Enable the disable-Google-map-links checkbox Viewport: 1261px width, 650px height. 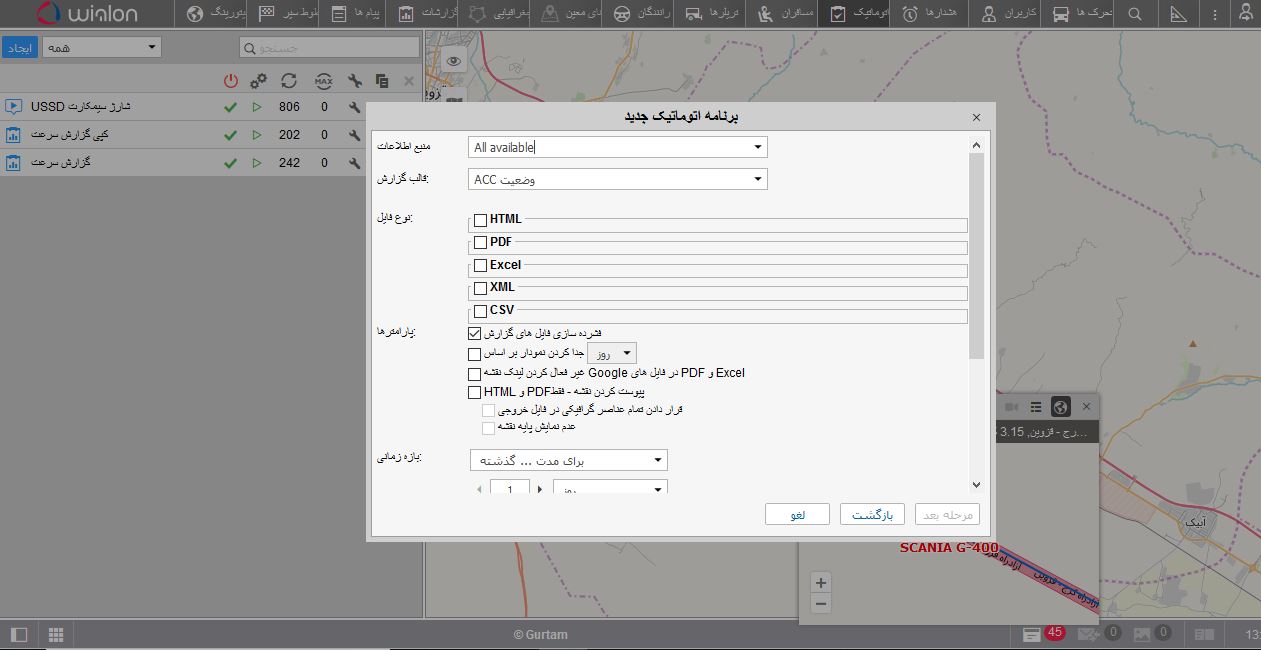click(x=475, y=373)
